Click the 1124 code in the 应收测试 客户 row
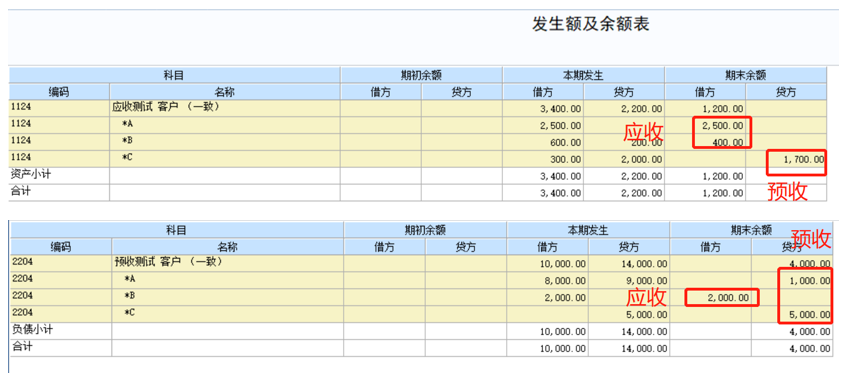Viewport: 841px width, 373px height. tap(21, 107)
